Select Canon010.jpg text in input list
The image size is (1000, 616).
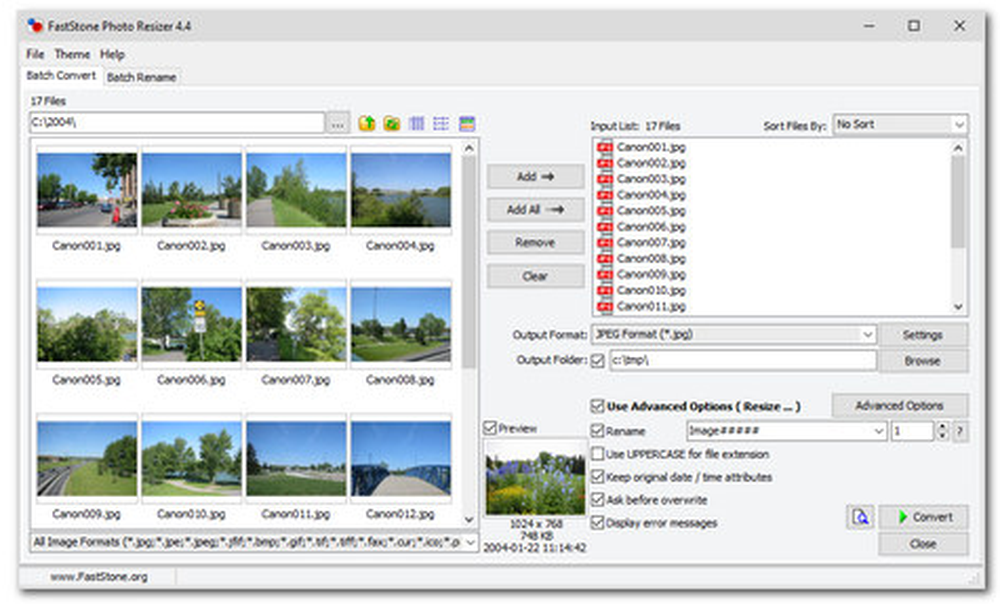coord(651,291)
